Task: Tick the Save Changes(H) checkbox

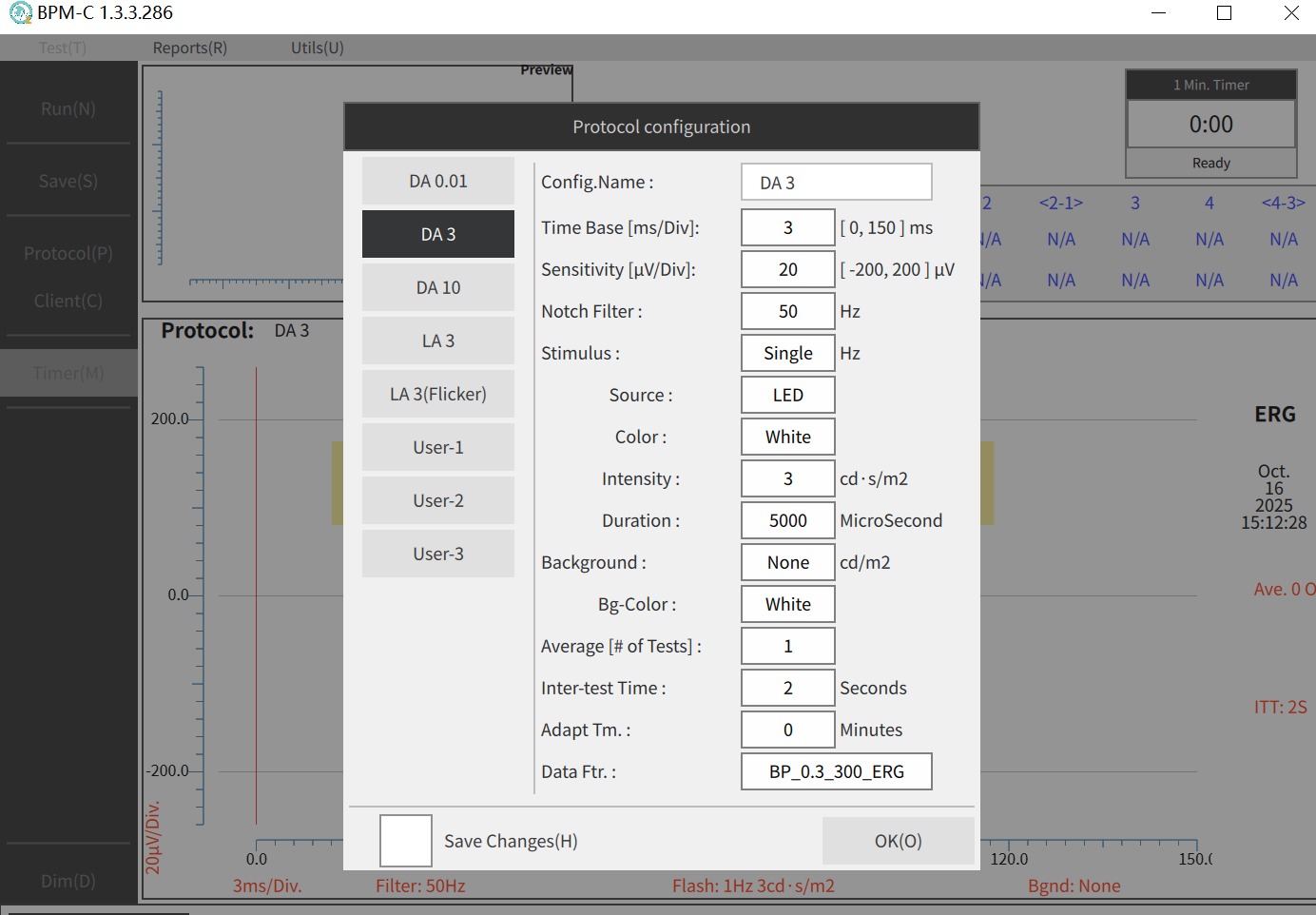Action: (406, 841)
